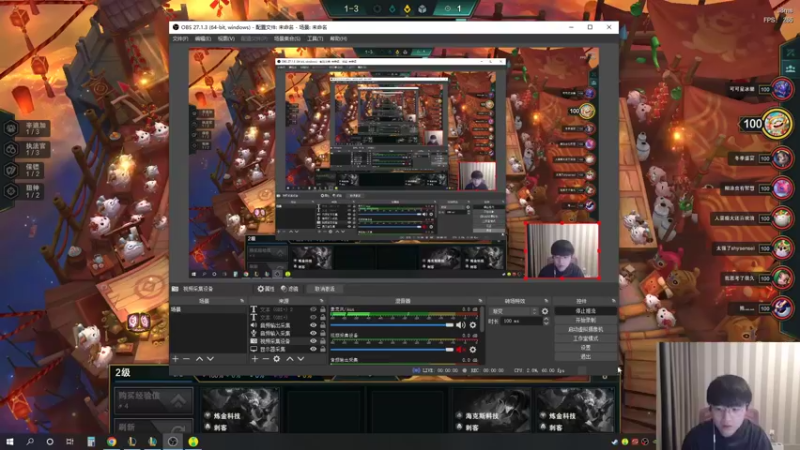800x450 pixels.
Task: Add a new source with the plus icon
Action: [x=255, y=359]
